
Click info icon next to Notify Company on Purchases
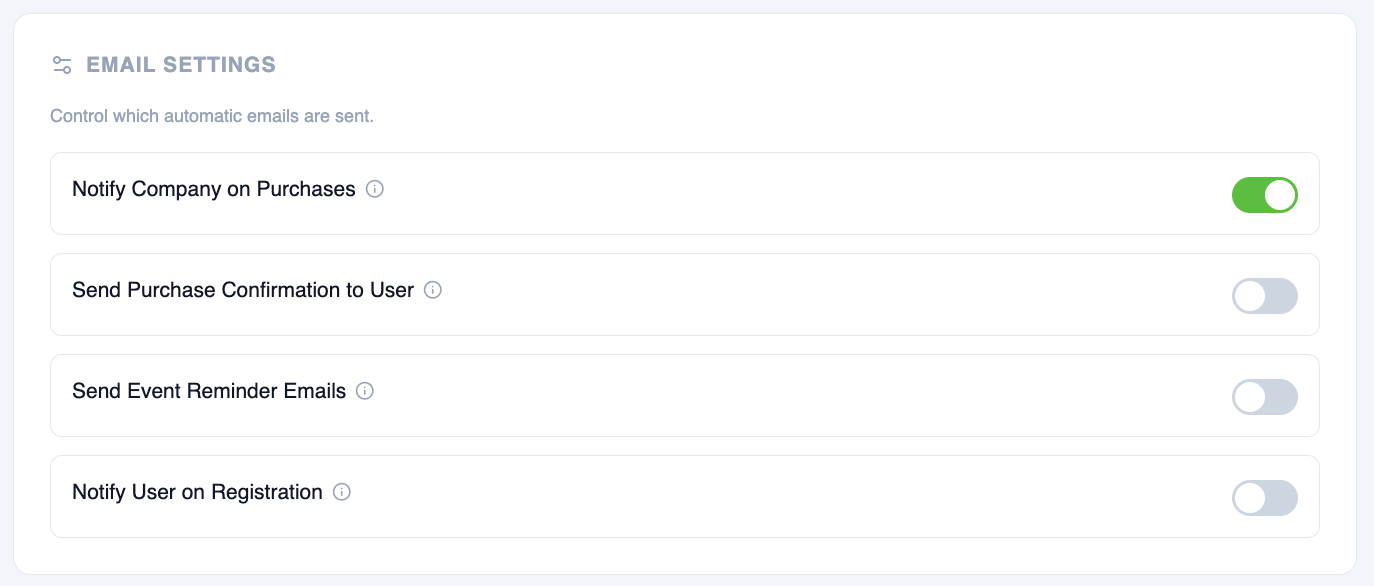pos(375,189)
